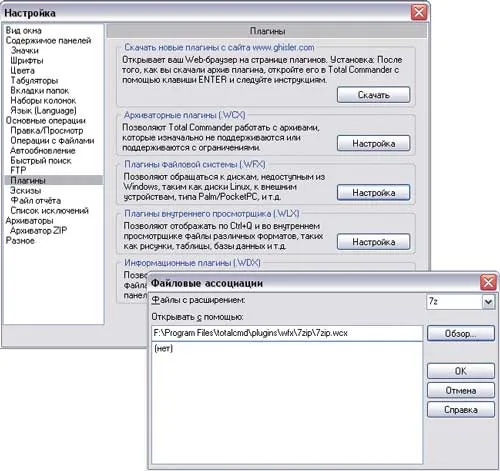Select 'Основные операции' in list
The height and width of the screenshot is (471, 500).
tap(46, 120)
